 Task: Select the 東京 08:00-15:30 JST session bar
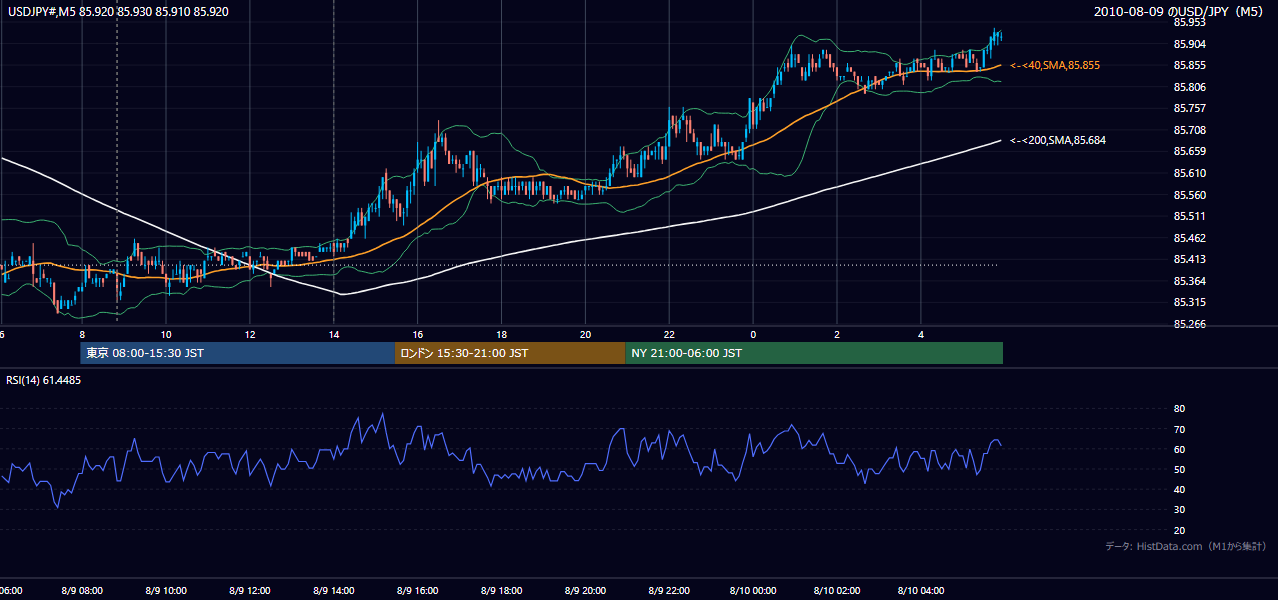[238, 353]
